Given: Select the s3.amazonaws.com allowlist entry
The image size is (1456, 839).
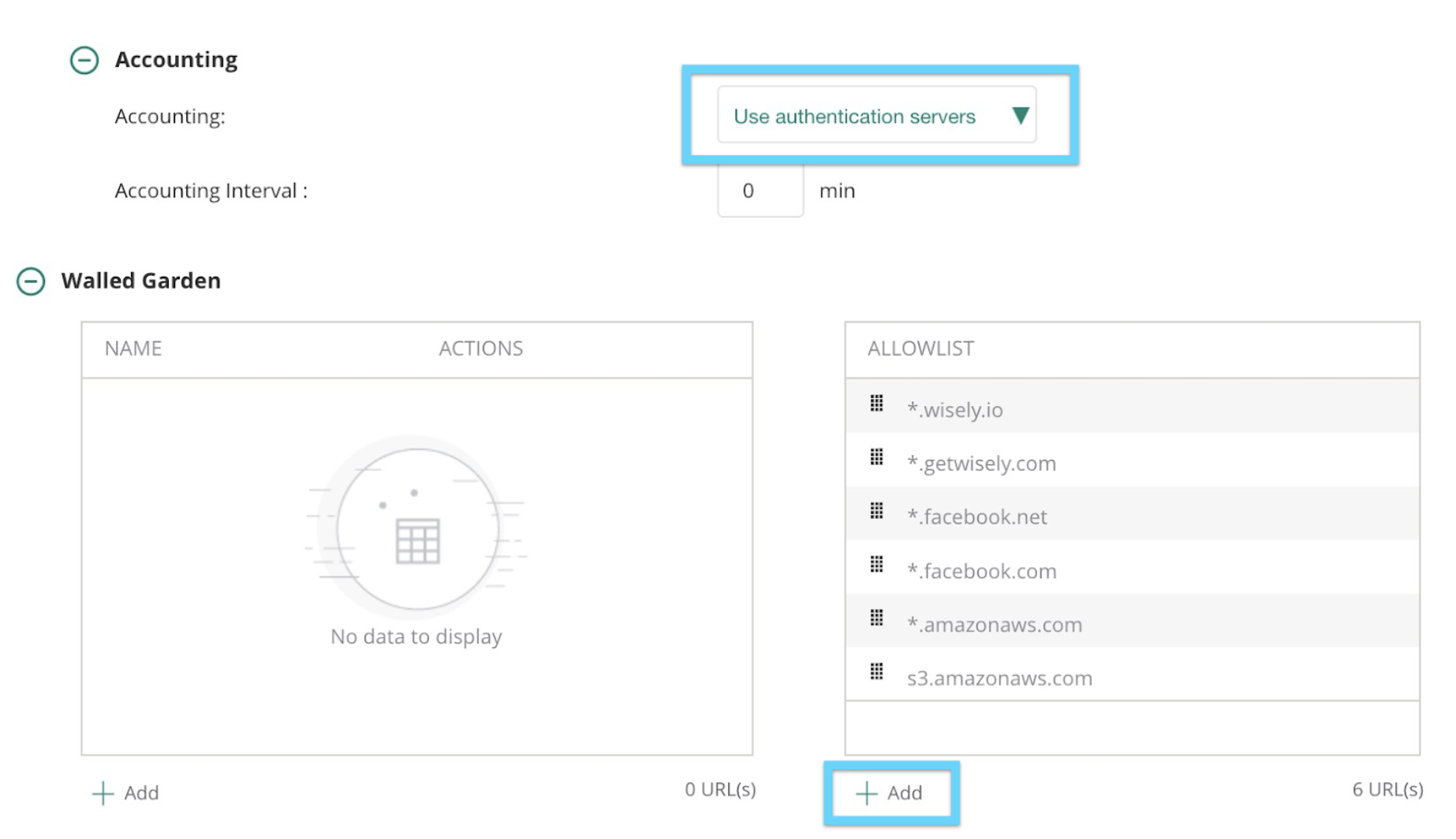Looking at the screenshot, I should 1132,674.
